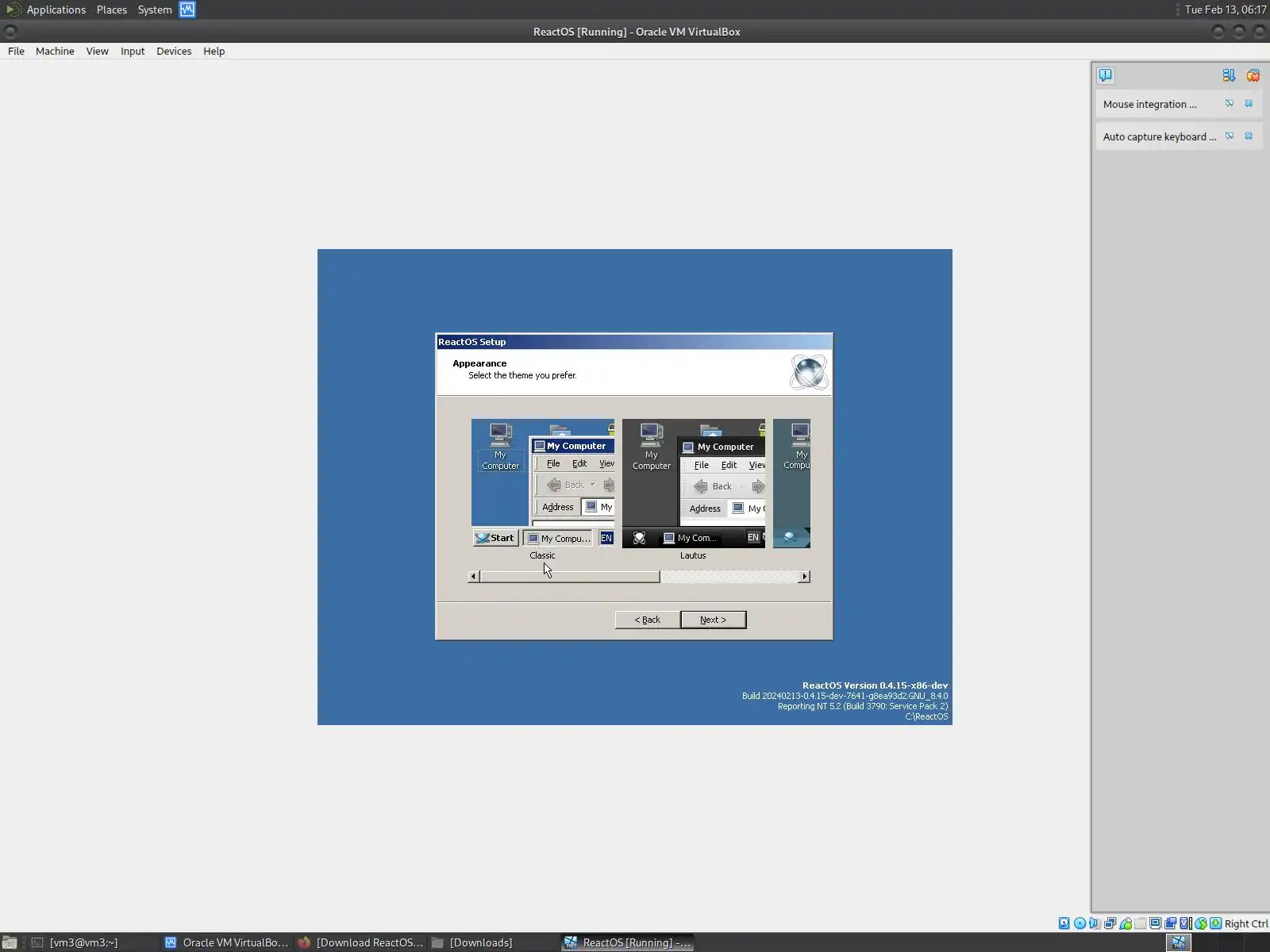This screenshot has width=1270, height=952.
Task: Open the Machine menu
Action: point(55,51)
